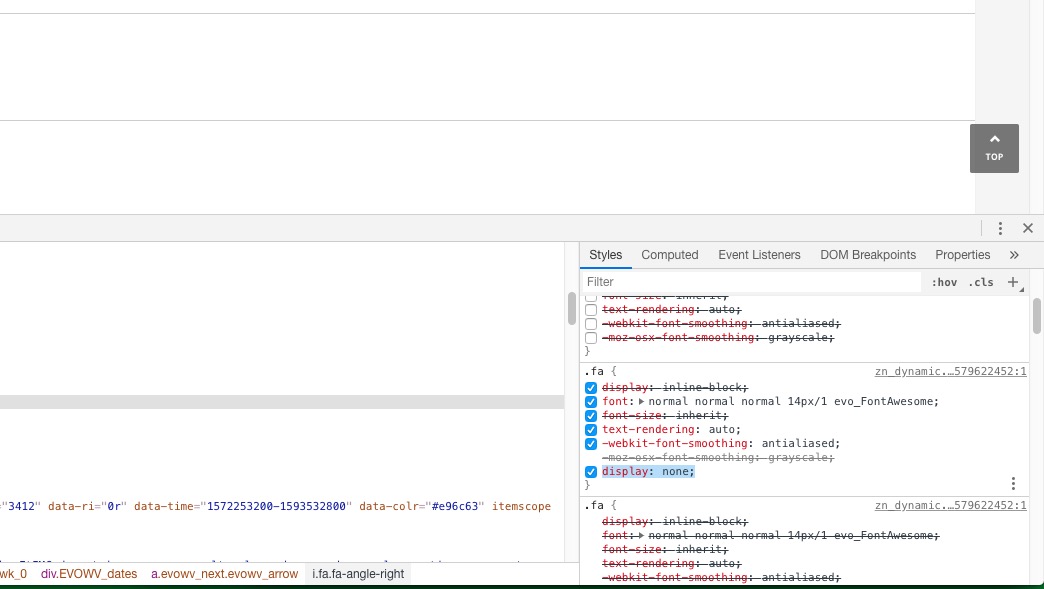Open the first zn_dynamic stylesheet source link

click(x=950, y=371)
